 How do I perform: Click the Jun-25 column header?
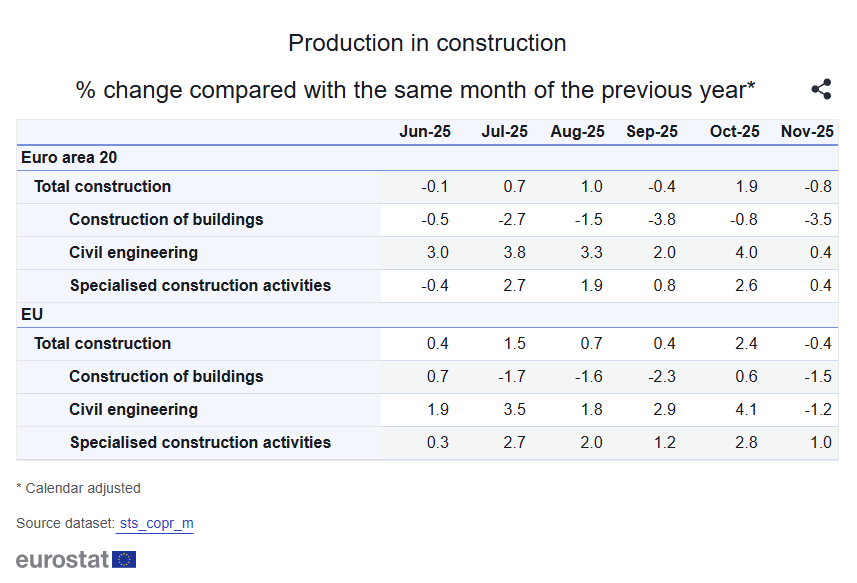tap(425, 132)
